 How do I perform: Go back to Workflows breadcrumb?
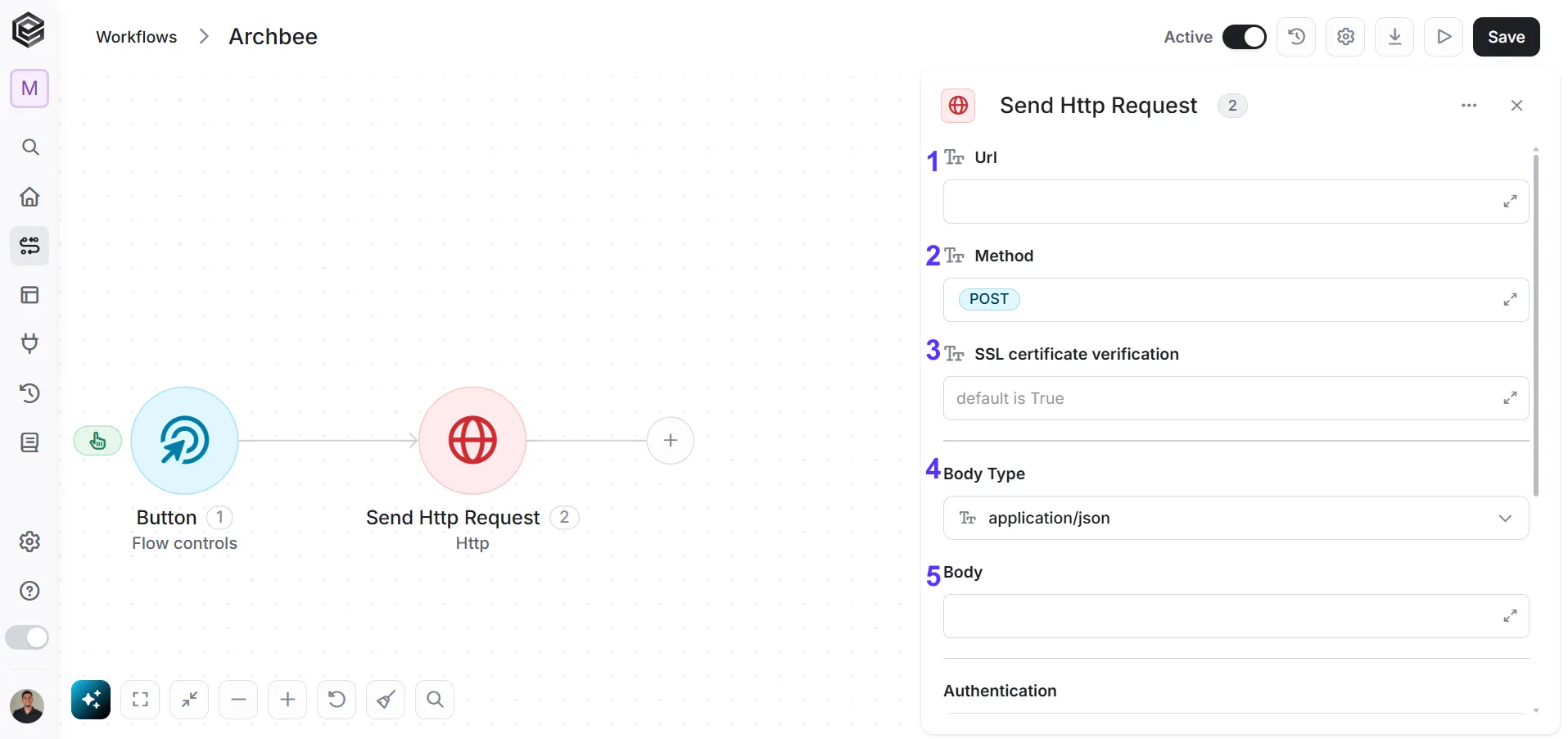(136, 37)
